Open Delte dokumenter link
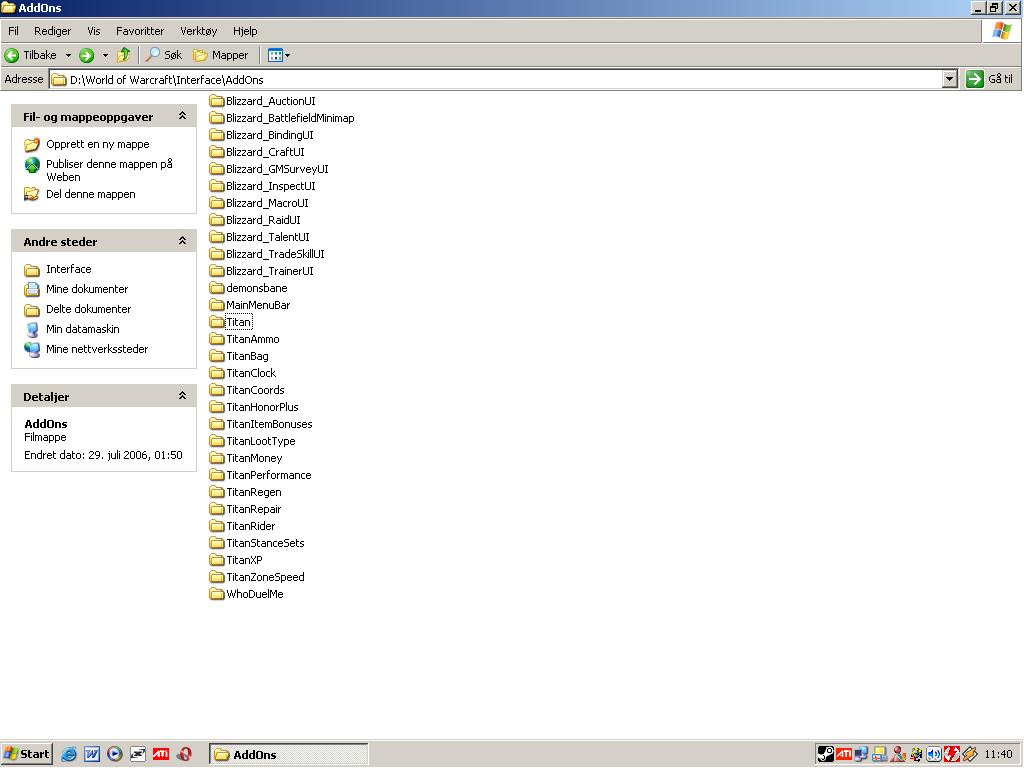 click(88, 309)
